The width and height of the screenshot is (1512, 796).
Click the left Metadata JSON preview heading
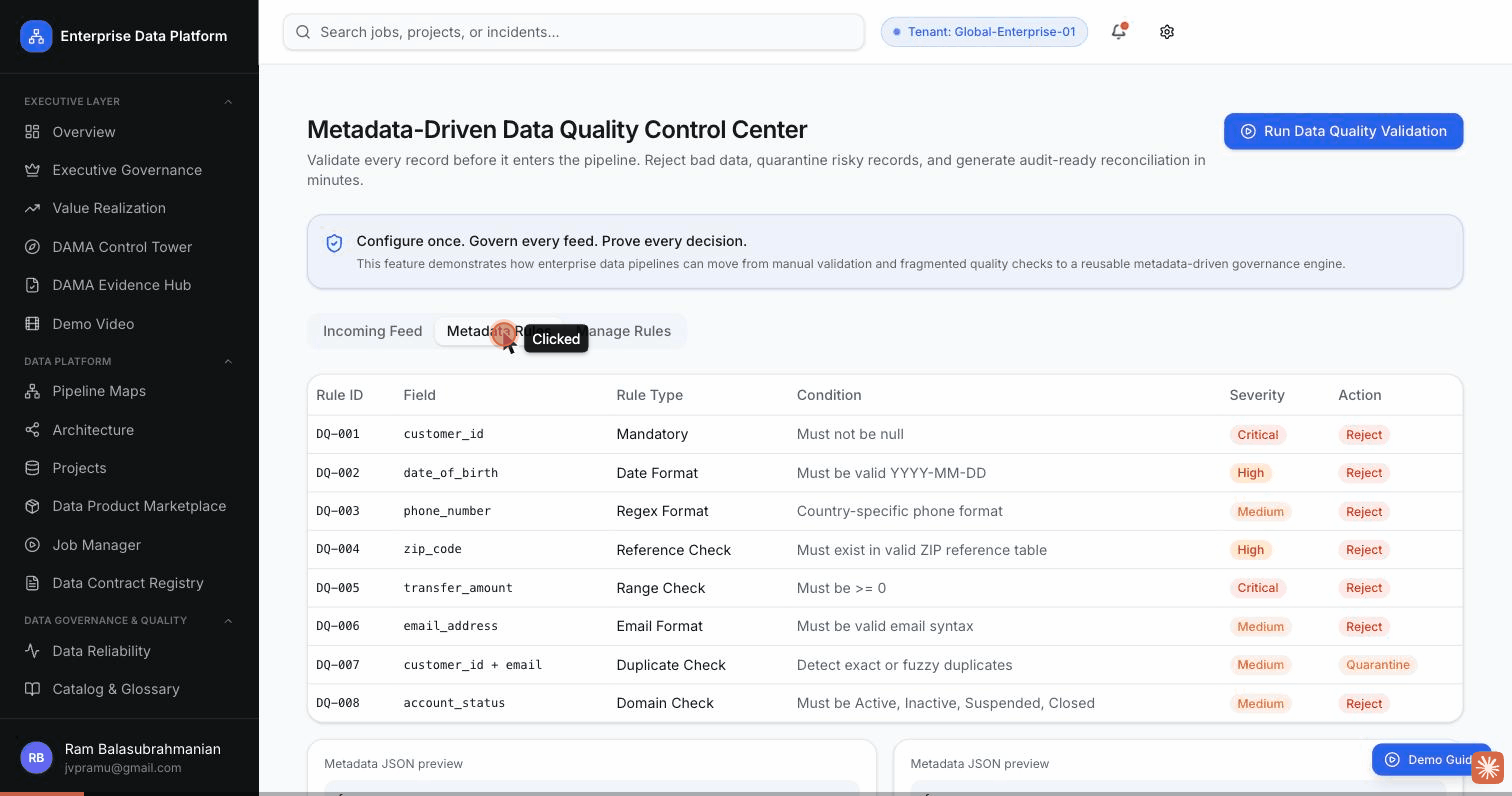coord(393,764)
